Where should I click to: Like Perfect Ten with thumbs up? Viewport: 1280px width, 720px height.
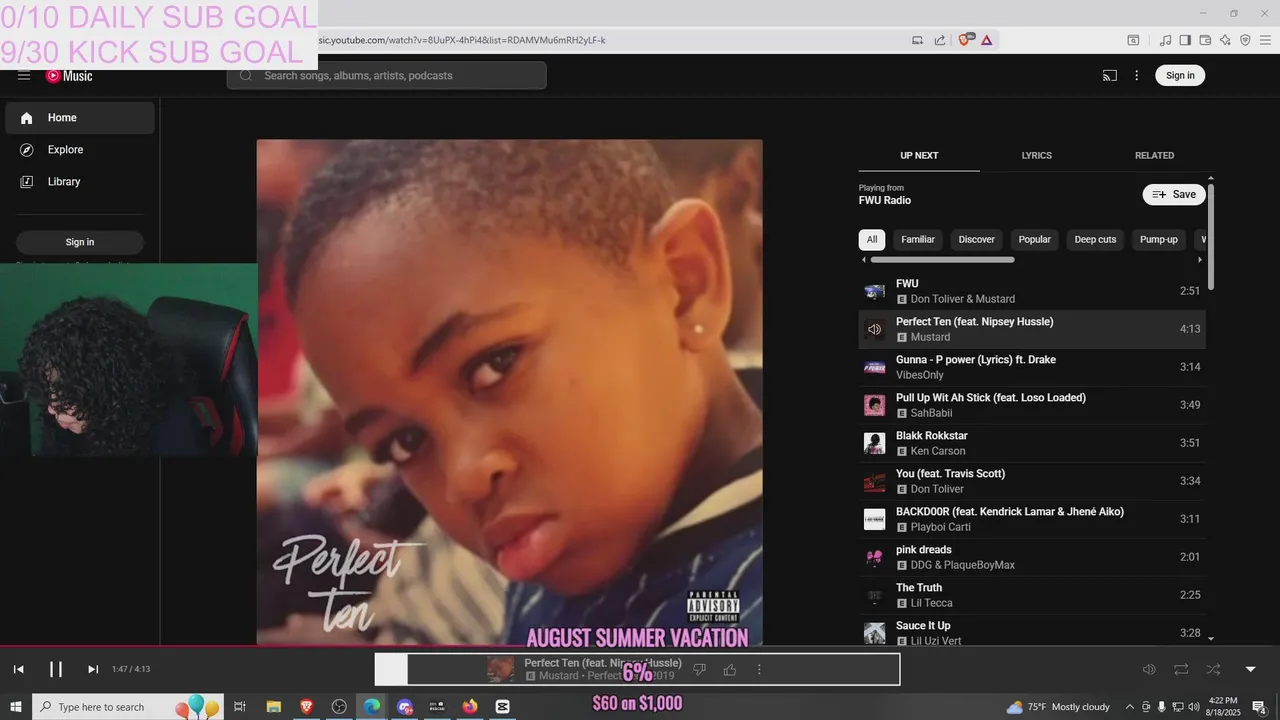pyautogui.click(x=730, y=669)
